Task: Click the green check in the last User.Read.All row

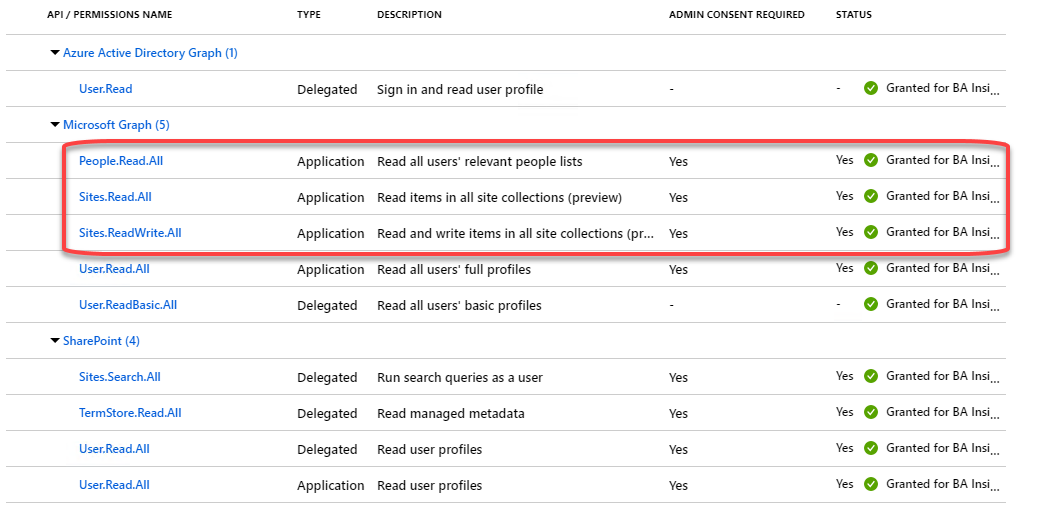Action: coord(871,484)
